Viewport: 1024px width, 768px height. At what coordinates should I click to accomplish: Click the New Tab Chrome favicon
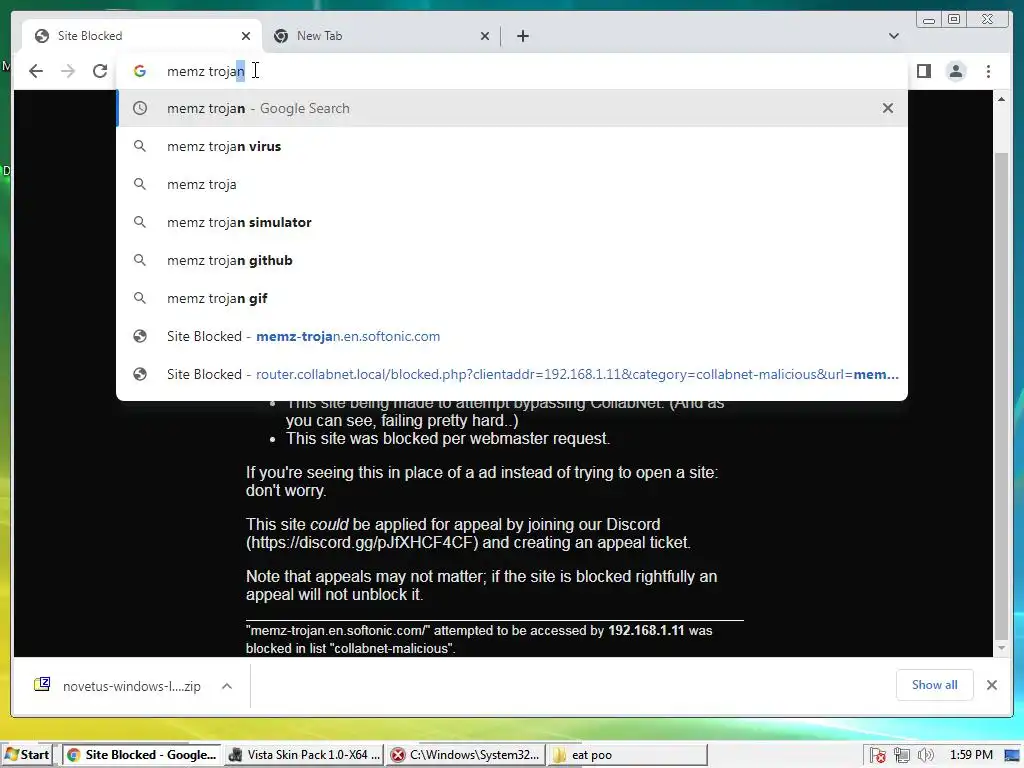281,36
